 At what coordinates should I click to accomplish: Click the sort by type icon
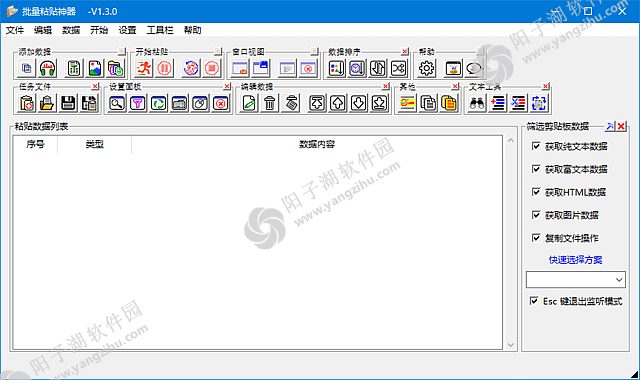pyautogui.click(x=336, y=68)
